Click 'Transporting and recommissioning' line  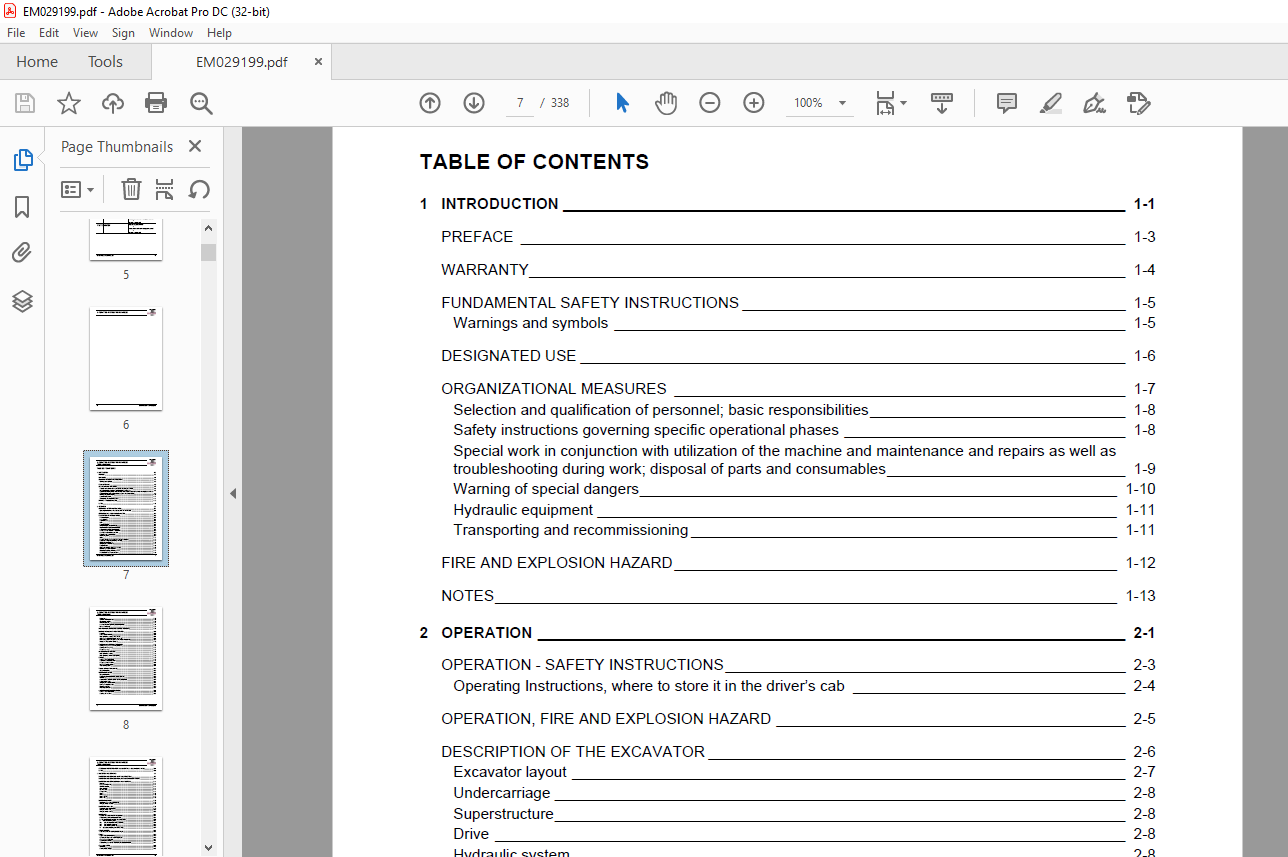(804, 530)
